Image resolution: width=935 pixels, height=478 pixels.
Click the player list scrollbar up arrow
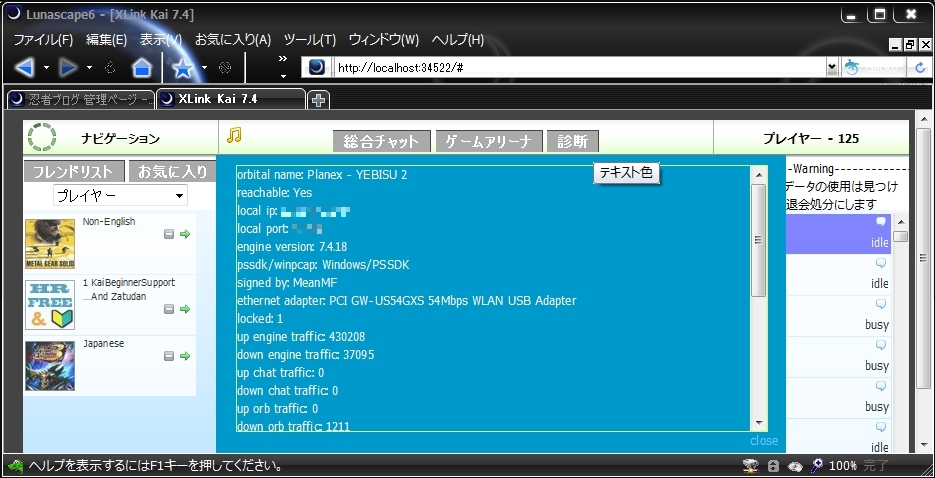point(900,222)
